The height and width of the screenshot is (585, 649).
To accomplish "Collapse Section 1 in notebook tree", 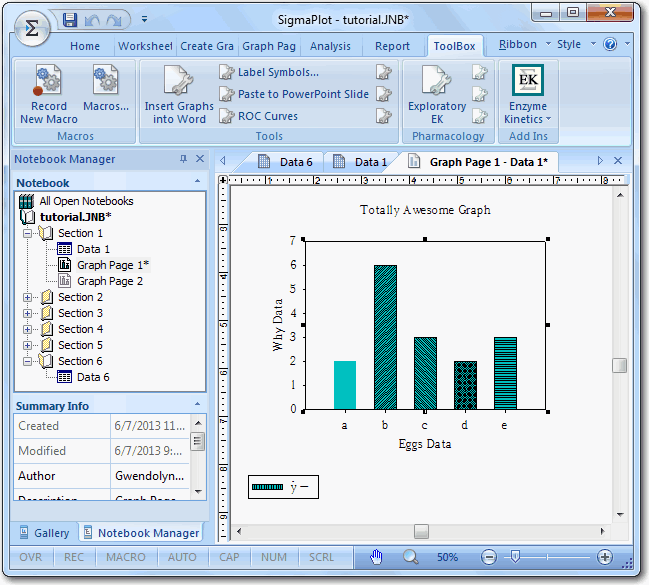I will 27,233.
